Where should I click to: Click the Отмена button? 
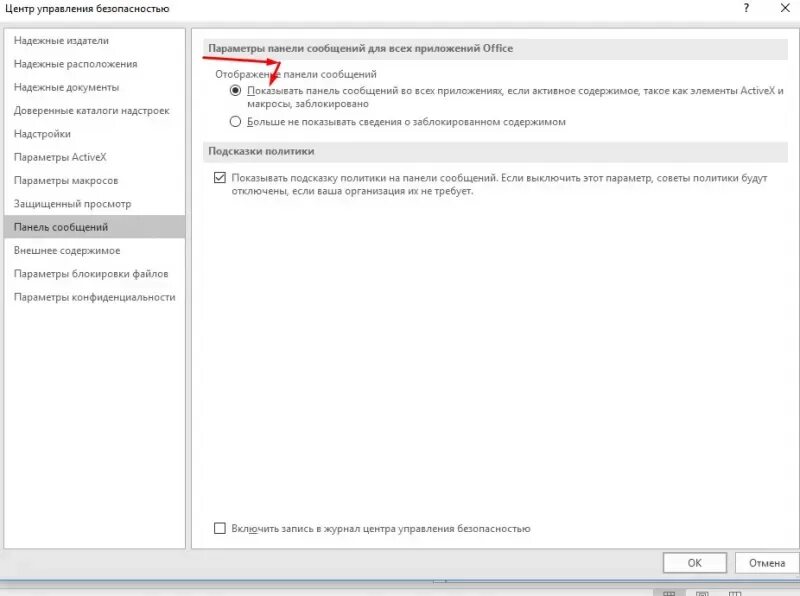pos(767,563)
